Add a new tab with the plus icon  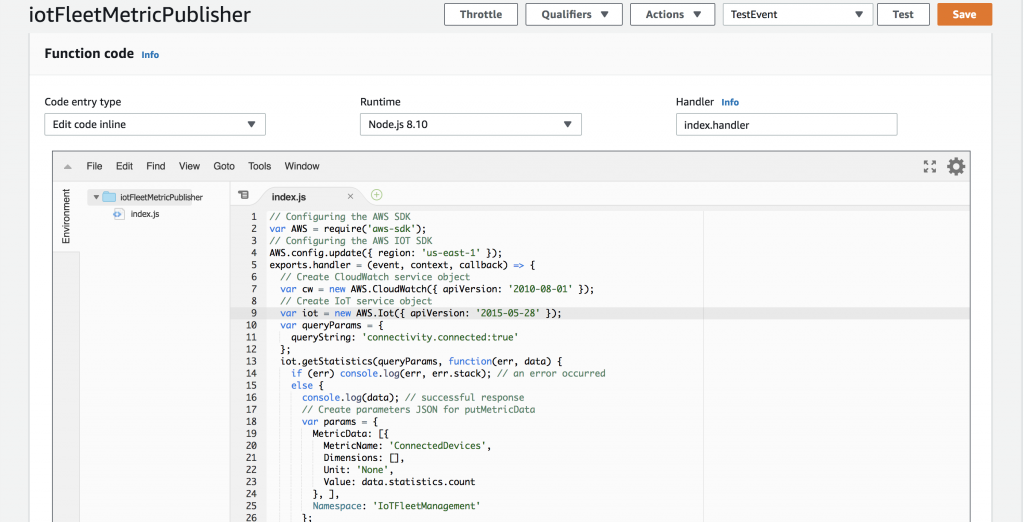coord(377,196)
